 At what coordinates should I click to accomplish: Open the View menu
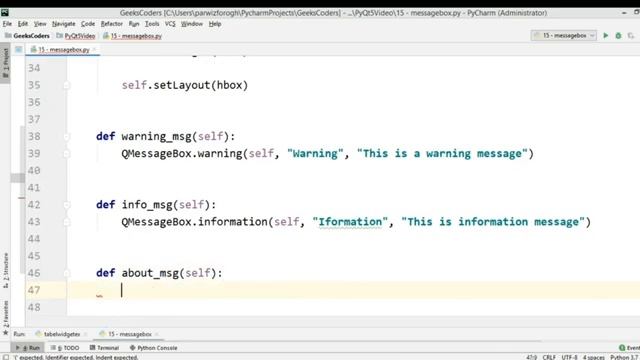40,24
